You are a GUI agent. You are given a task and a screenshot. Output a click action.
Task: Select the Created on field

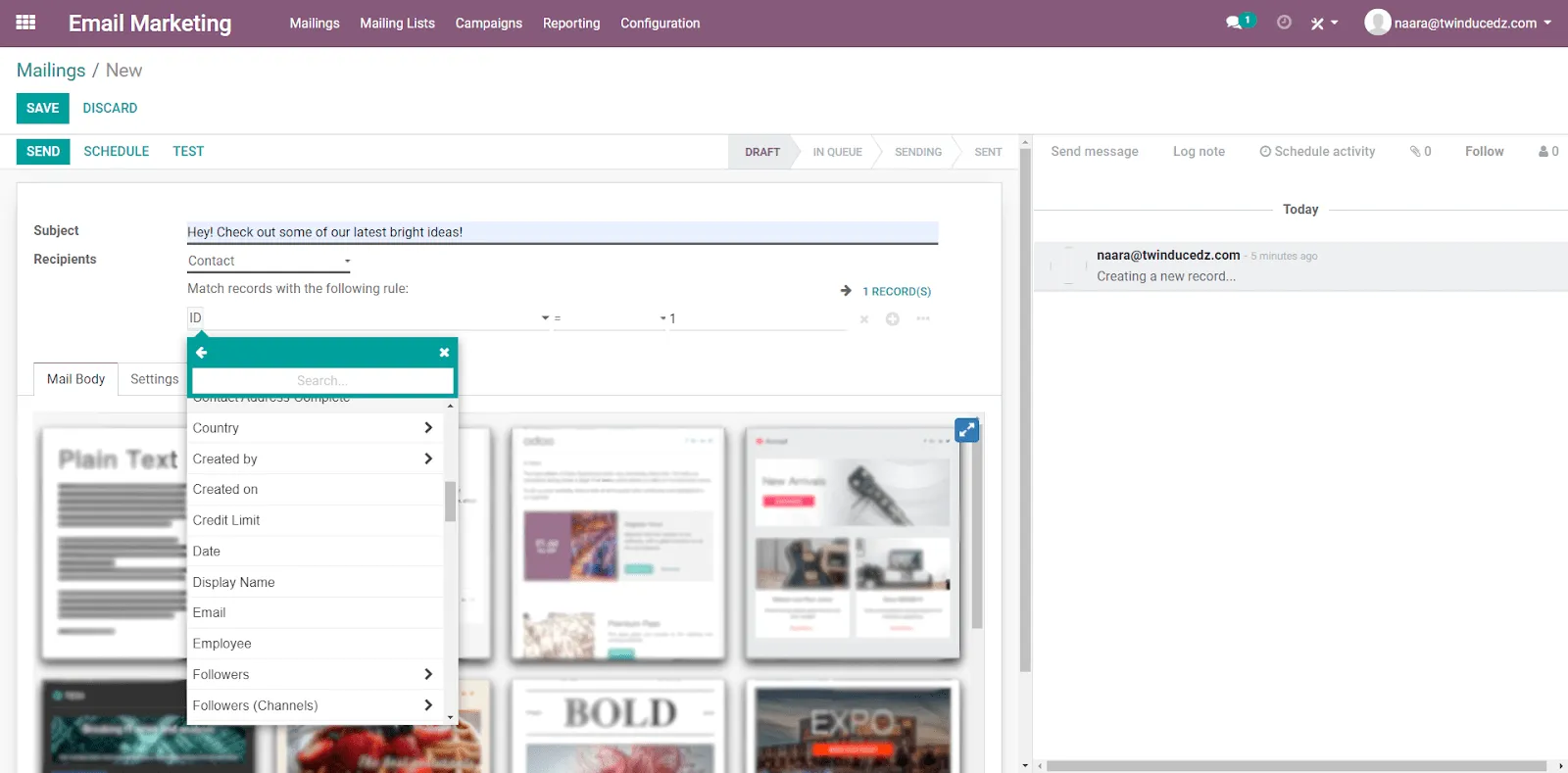(x=316, y=489)
